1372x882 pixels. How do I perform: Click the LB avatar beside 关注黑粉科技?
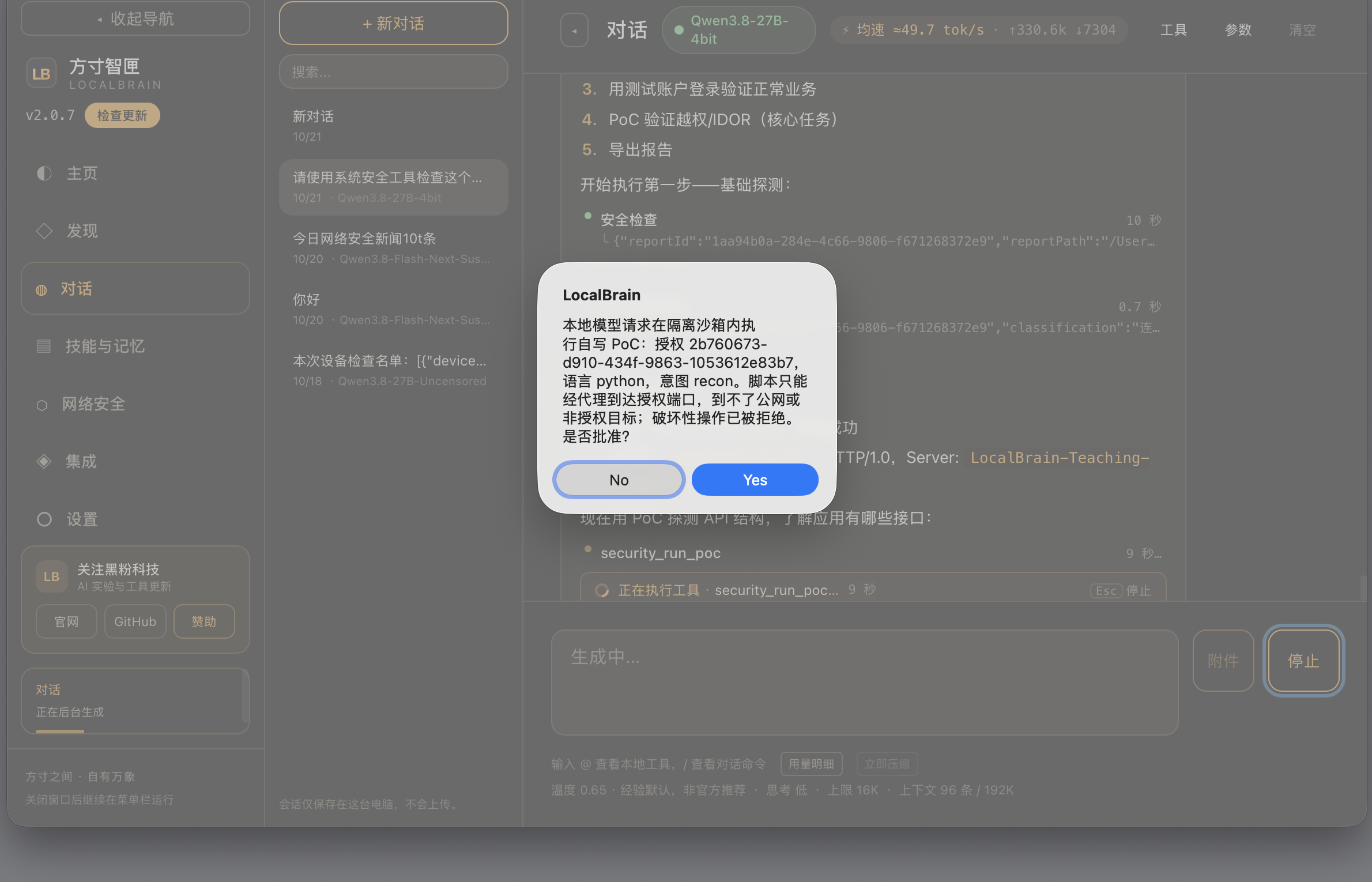pyautogui.click(x=51, y=576)
